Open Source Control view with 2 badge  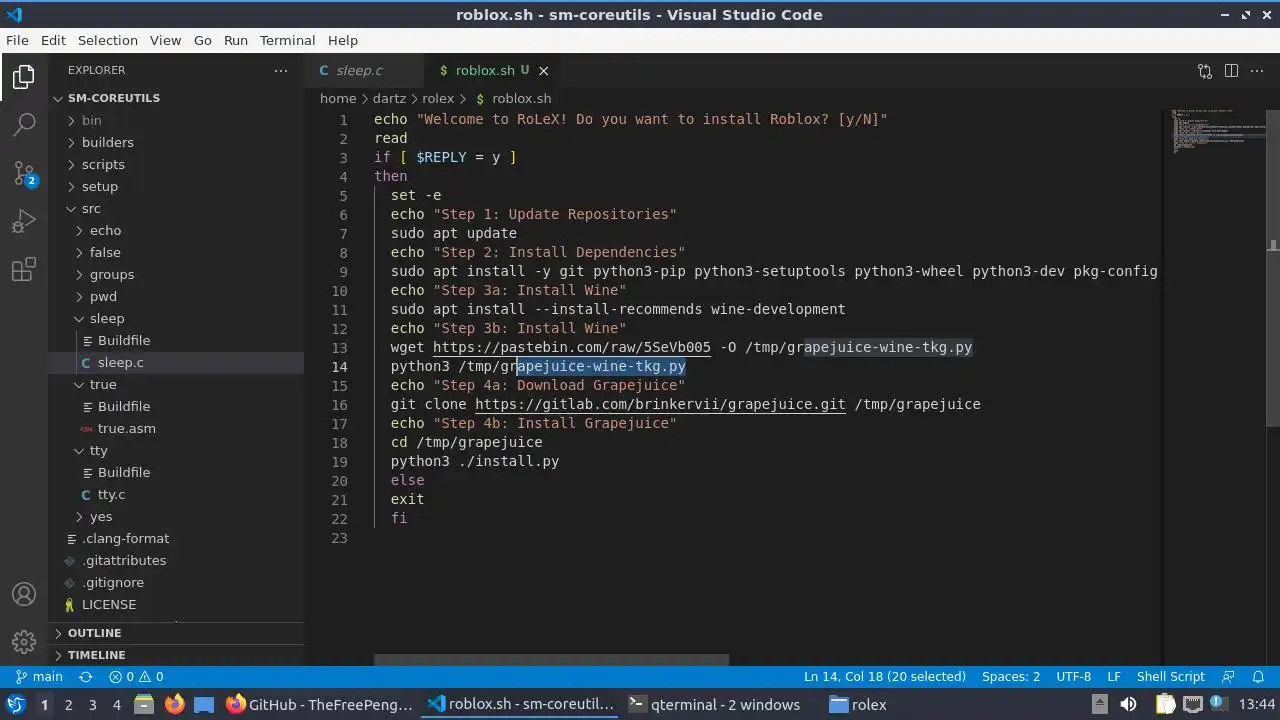pos(24,173)
